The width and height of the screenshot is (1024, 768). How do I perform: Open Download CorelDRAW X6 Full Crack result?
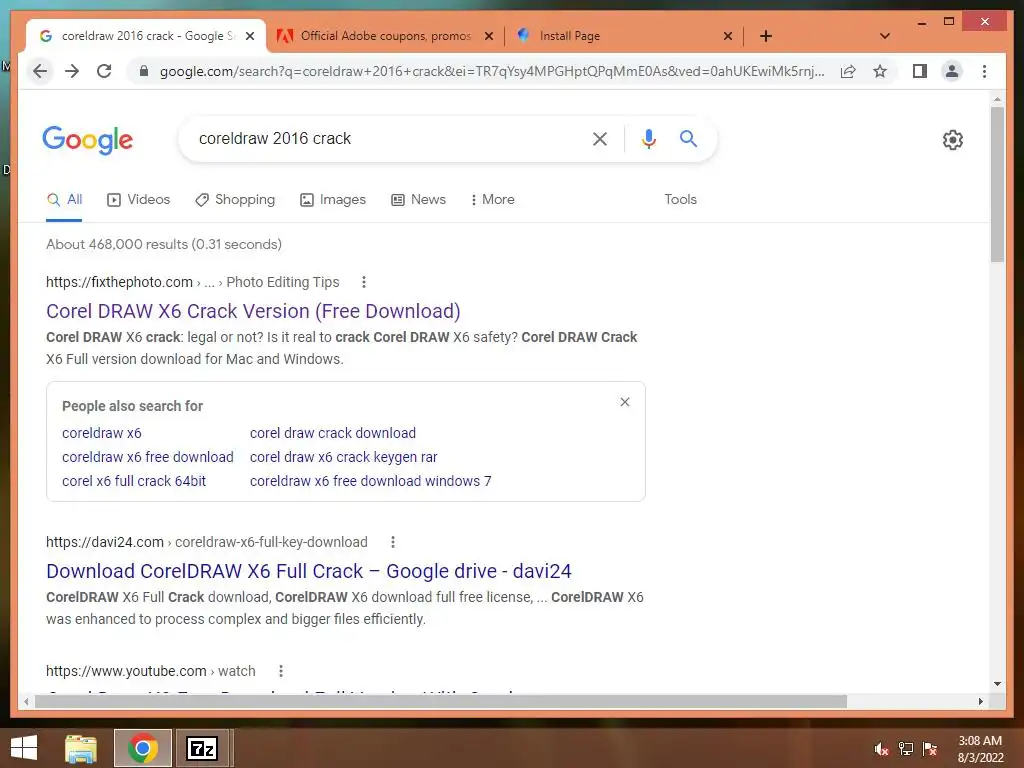[309, 571]
